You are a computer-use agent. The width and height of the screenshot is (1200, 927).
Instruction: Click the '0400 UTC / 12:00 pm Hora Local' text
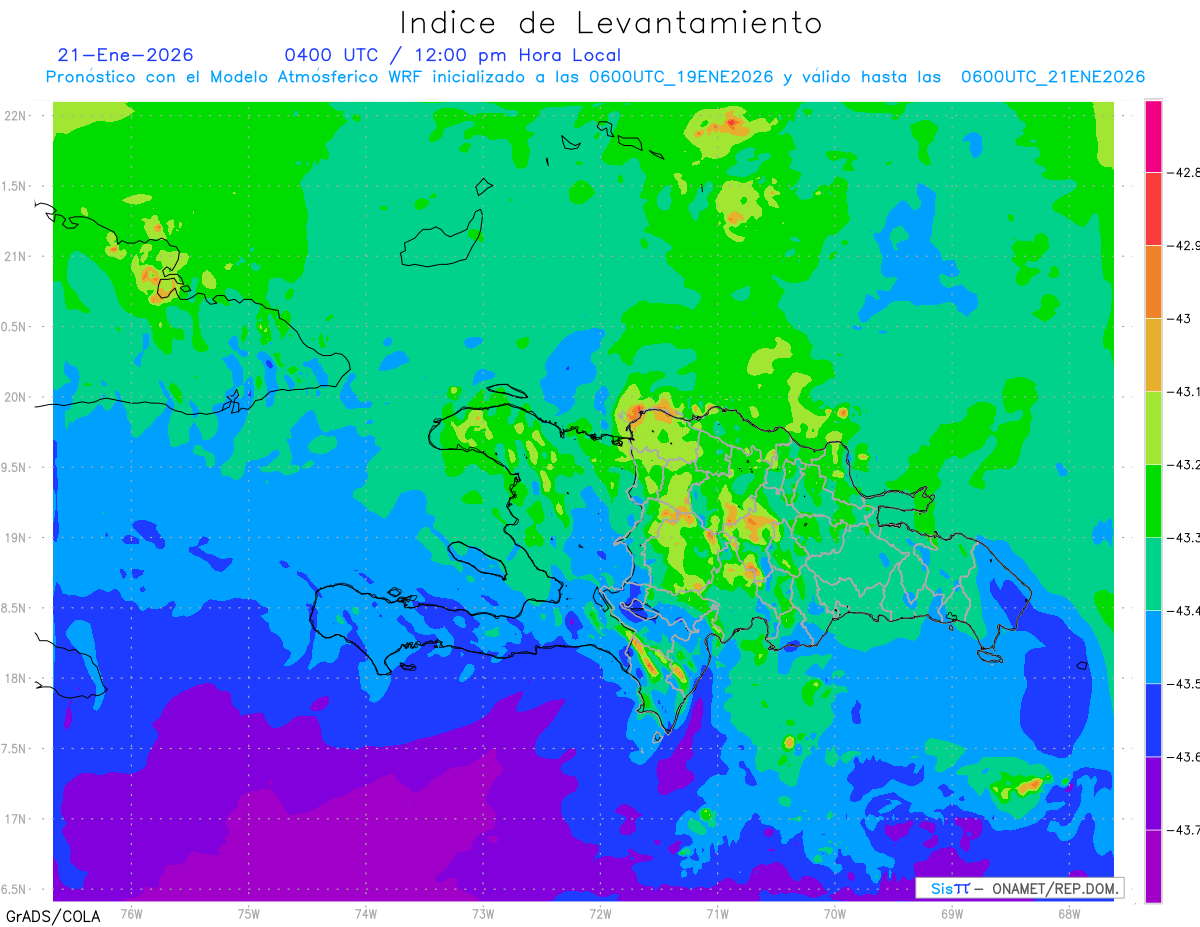click(453, 55)
